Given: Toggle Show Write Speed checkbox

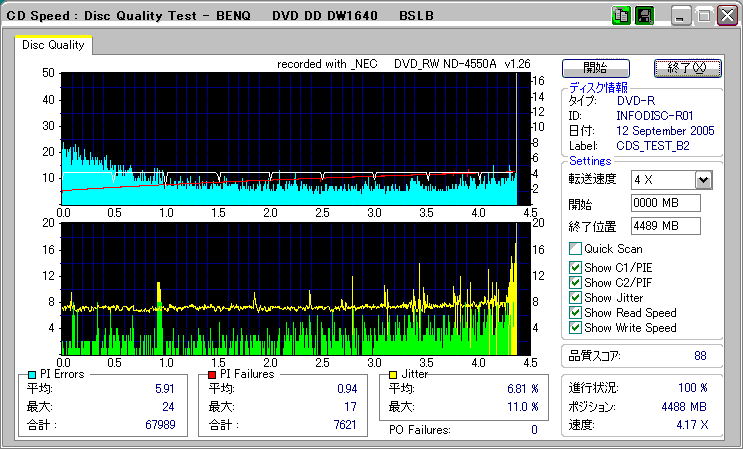Looking at the screenshot, I should (x=575, y=327).
